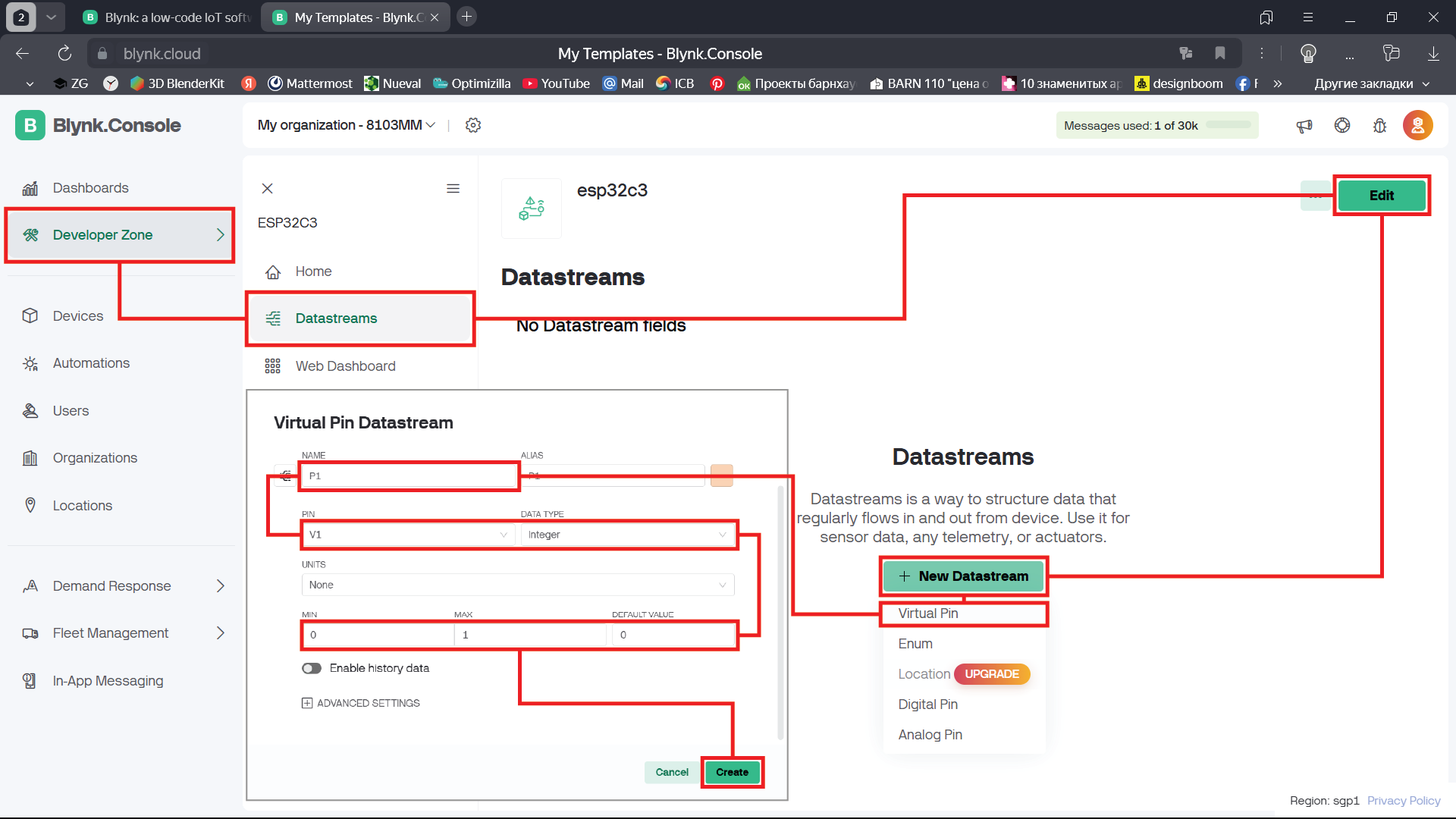Click the ALIAS input field
1456x819 pixels.
613,475
